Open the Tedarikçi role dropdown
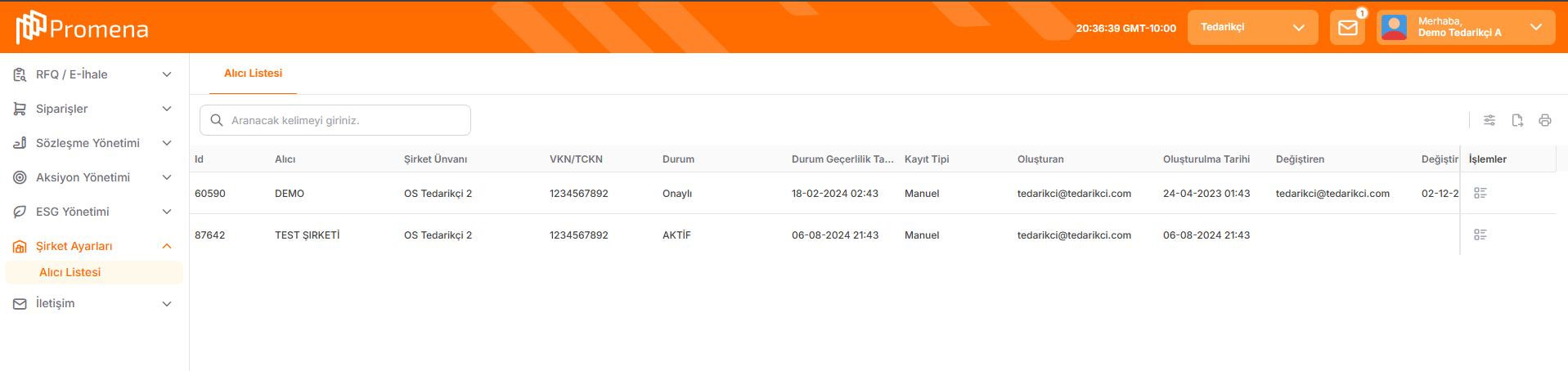The width and height of the screenshot is (1568, 371). pyautogui.click(x=1251, y=28)
